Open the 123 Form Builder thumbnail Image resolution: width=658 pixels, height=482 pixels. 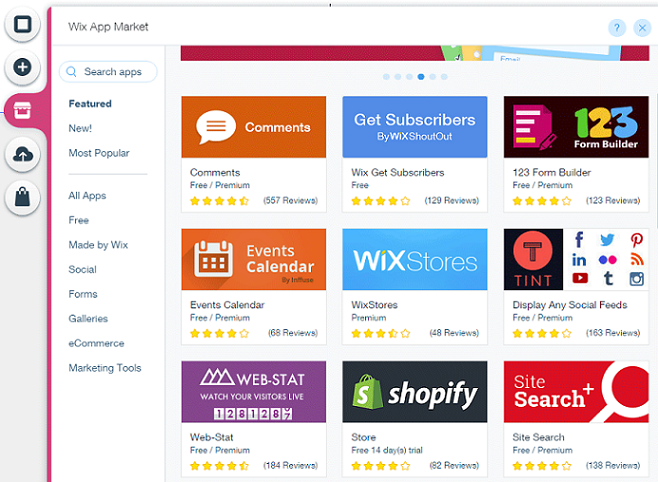pos(576,127)
